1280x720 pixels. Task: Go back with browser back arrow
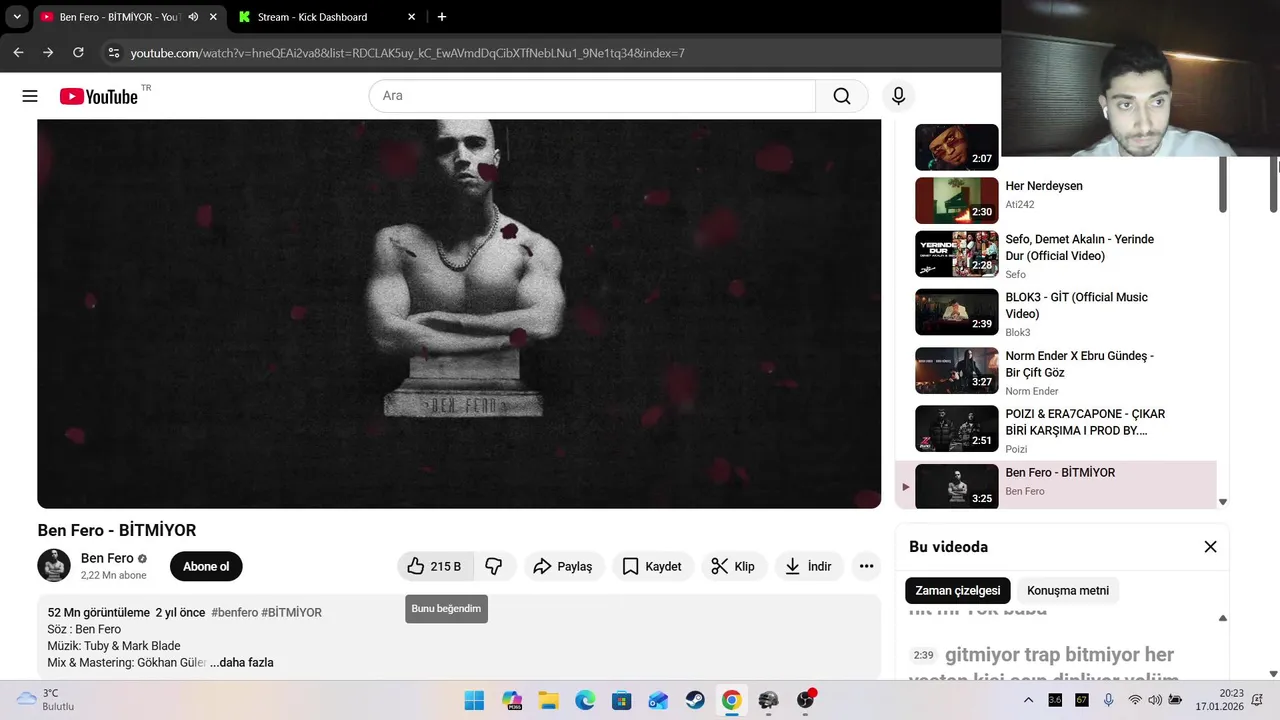(18, 53)
